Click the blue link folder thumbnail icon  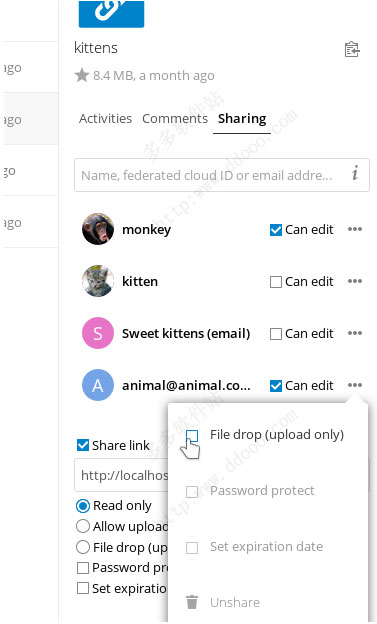pyautogui.click(x=111, y=13)
